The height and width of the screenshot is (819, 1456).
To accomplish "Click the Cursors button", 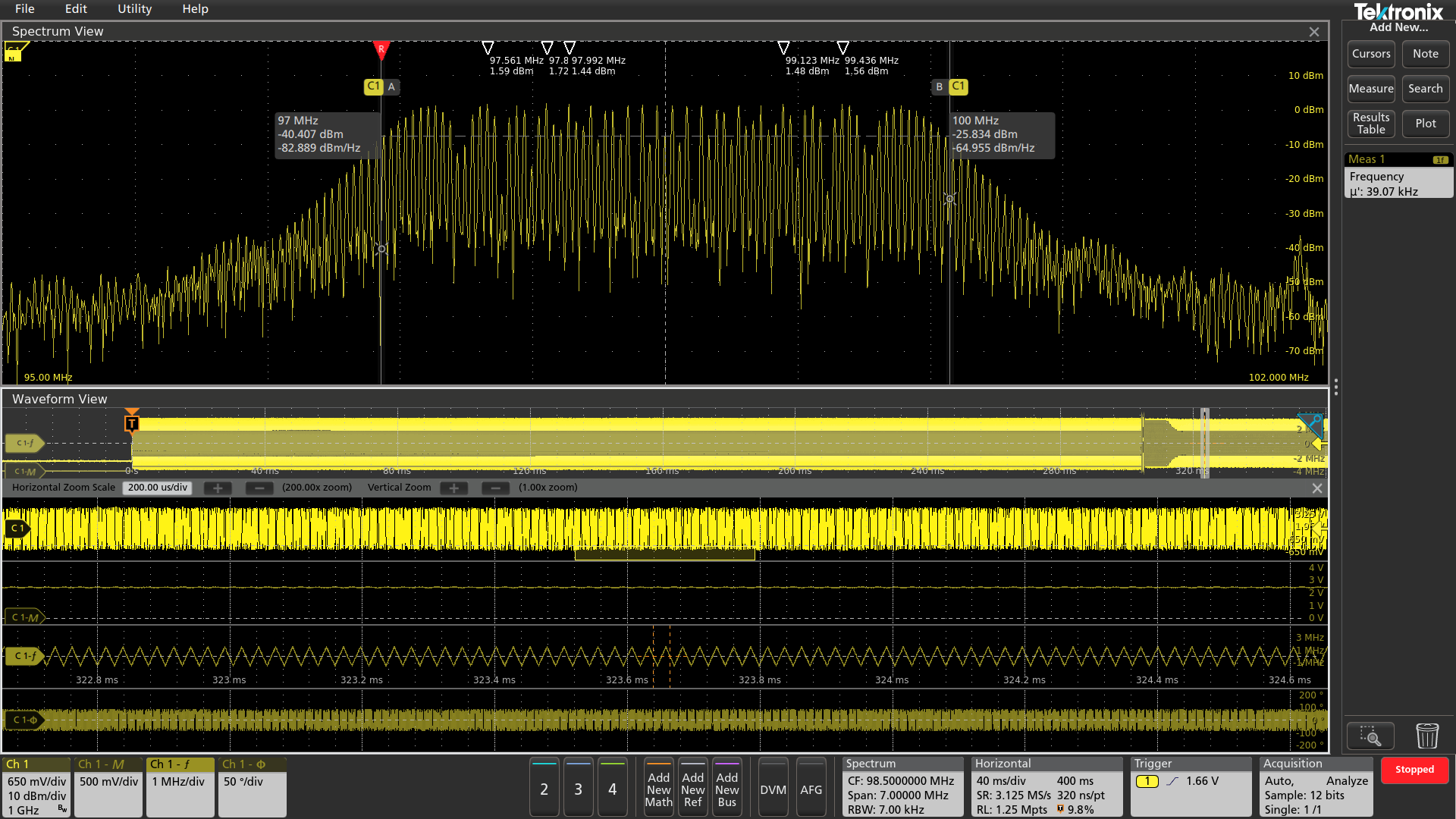I will (1371, 54).
